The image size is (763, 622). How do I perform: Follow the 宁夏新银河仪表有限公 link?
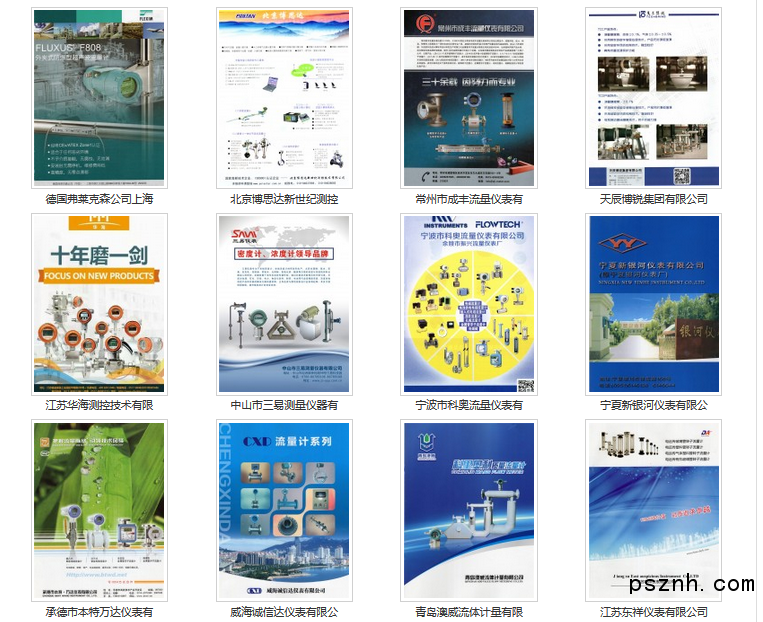point(653,405)
